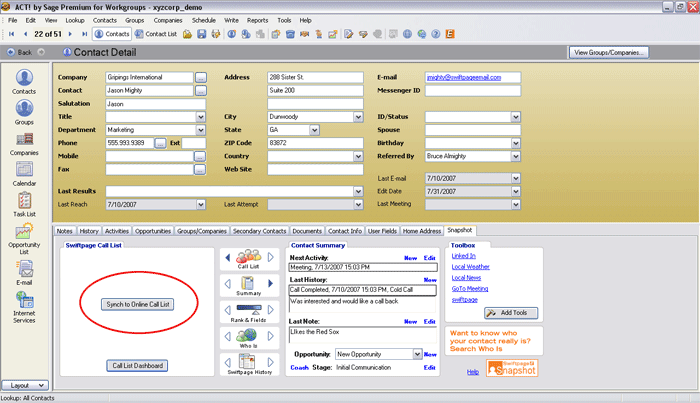The width and height of the screenshot is (700, 403).
Task: Open the File menu
Action: [12, 21]
